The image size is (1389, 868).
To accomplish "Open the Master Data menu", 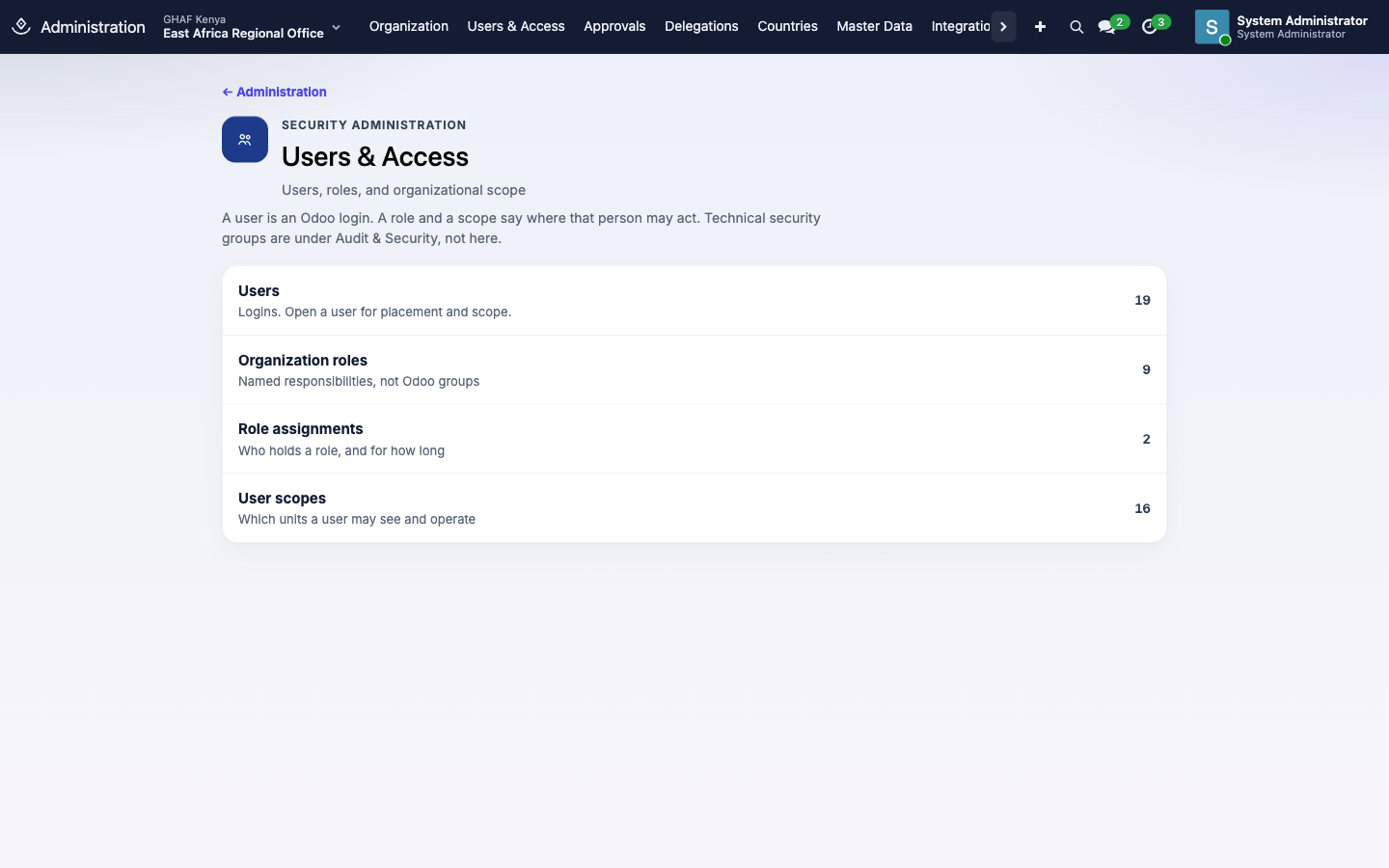I will click(x=874, y=26).
